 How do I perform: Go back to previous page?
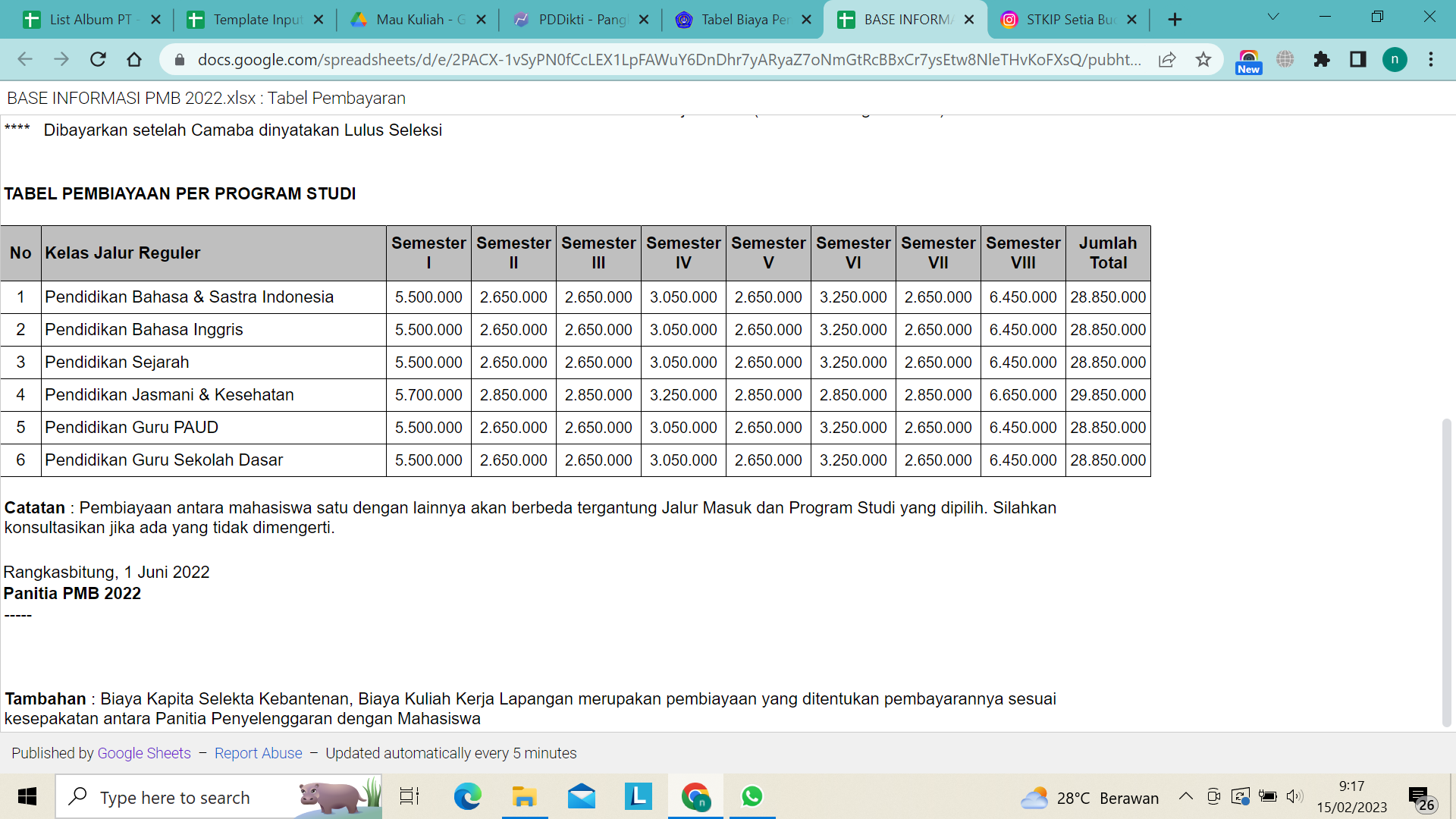click(x=25, y=59)
